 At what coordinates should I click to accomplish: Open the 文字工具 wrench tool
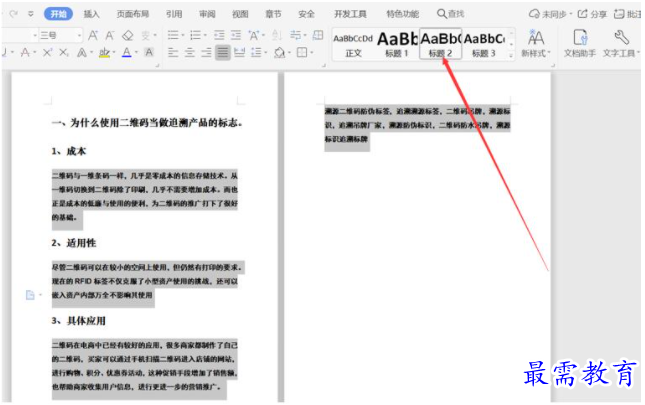pyautogui.click(x=620, y=43)
